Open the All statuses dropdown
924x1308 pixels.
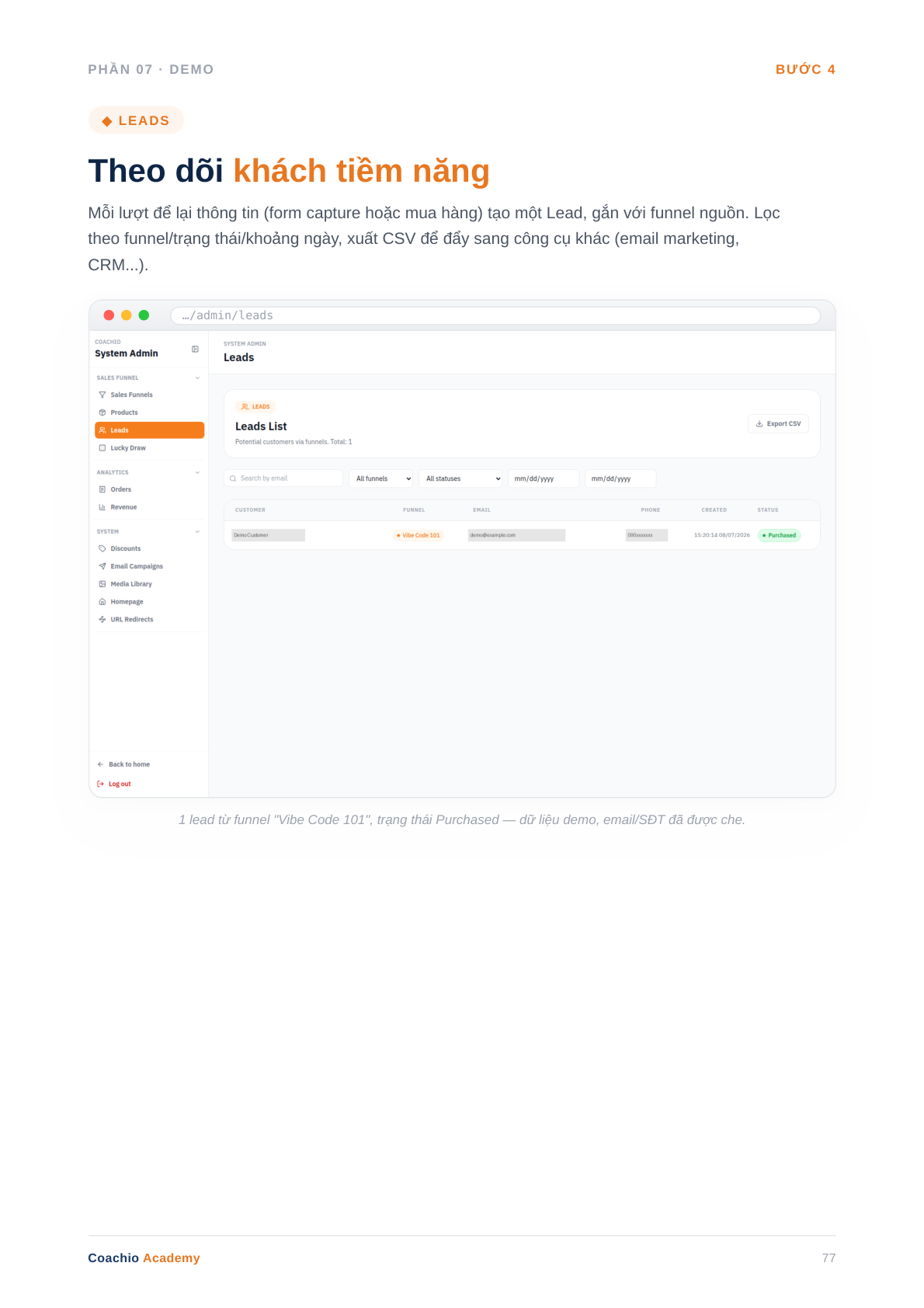coord(461,478)
